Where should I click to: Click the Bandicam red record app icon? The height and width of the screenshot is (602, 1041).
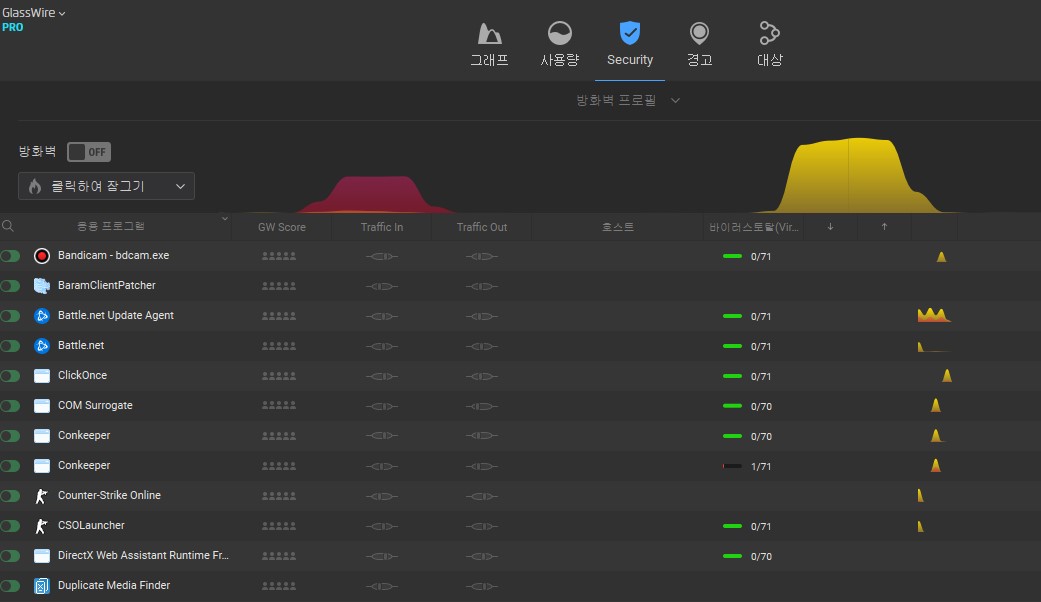tap(42, 256)
